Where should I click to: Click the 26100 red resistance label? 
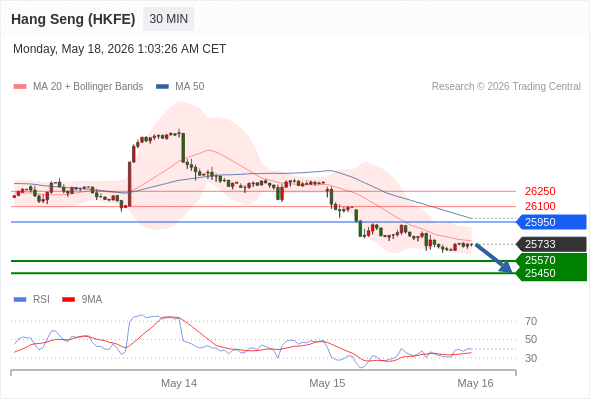tap(540, 206)
